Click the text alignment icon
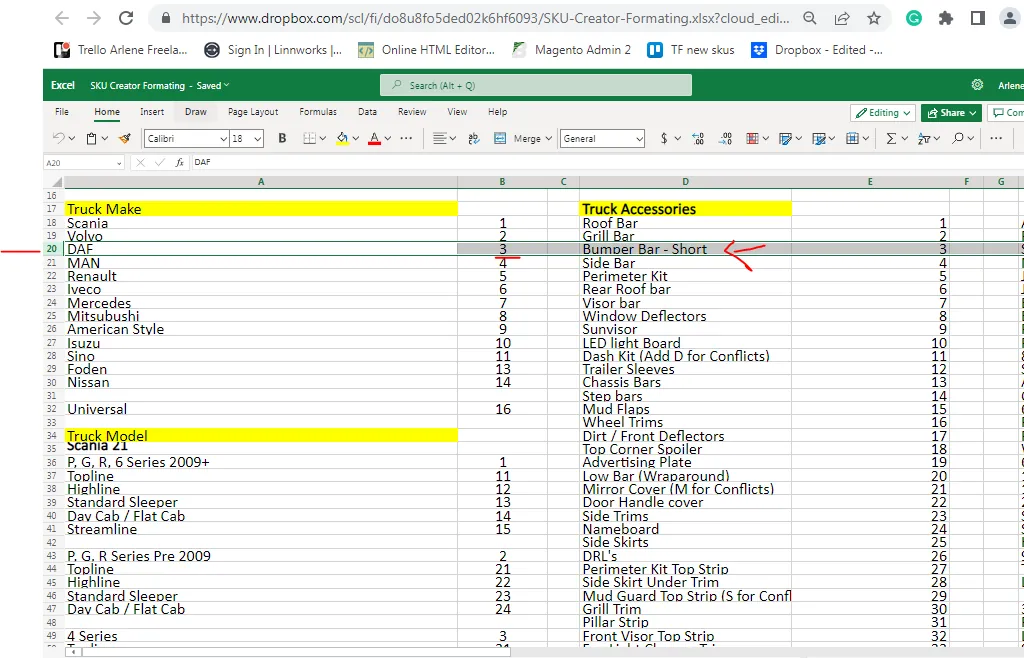This screenshot has height=658, width=1024. click(440, 138)
